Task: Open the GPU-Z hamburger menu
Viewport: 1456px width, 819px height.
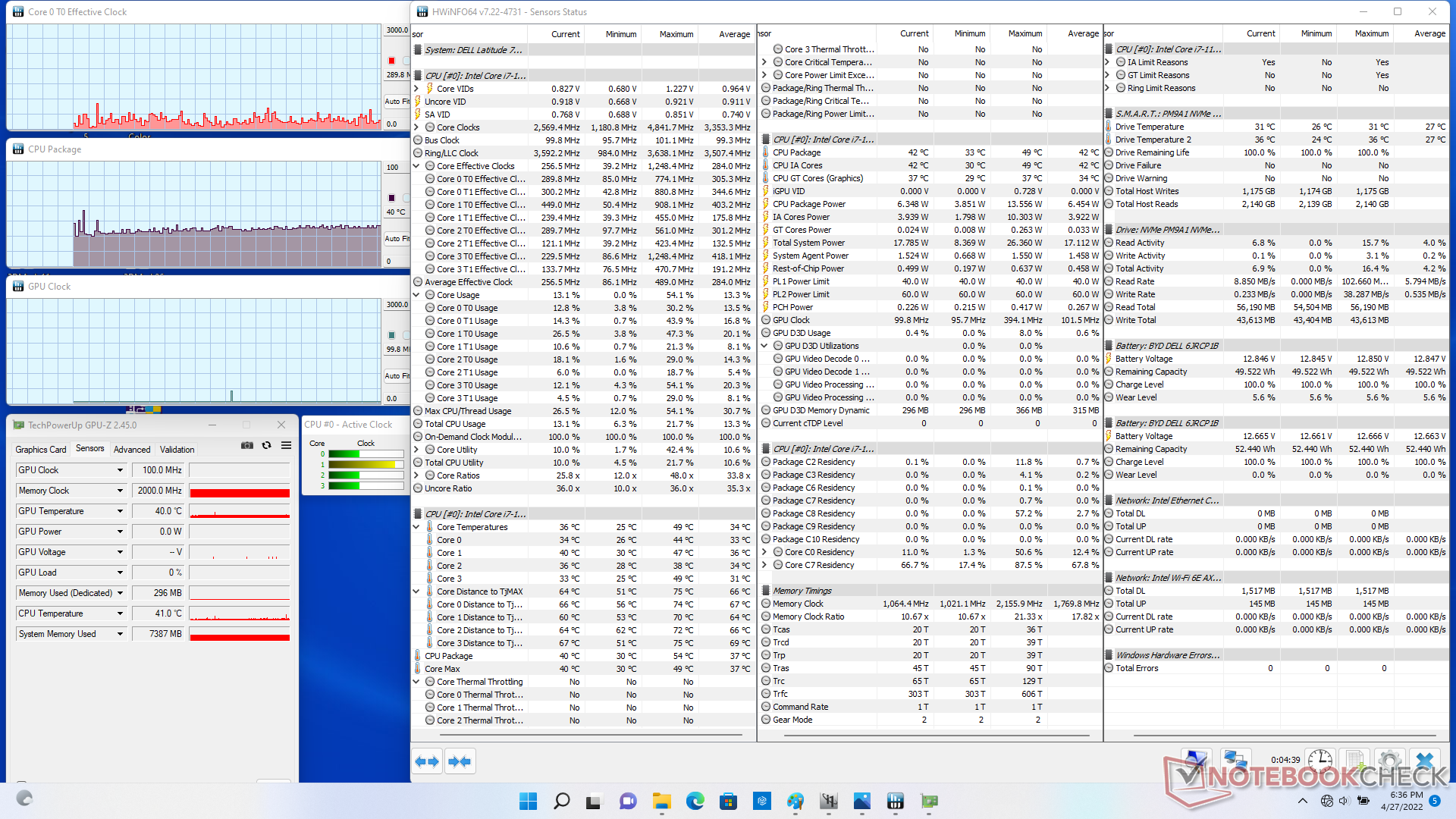Action: click(x=286, y=446)
